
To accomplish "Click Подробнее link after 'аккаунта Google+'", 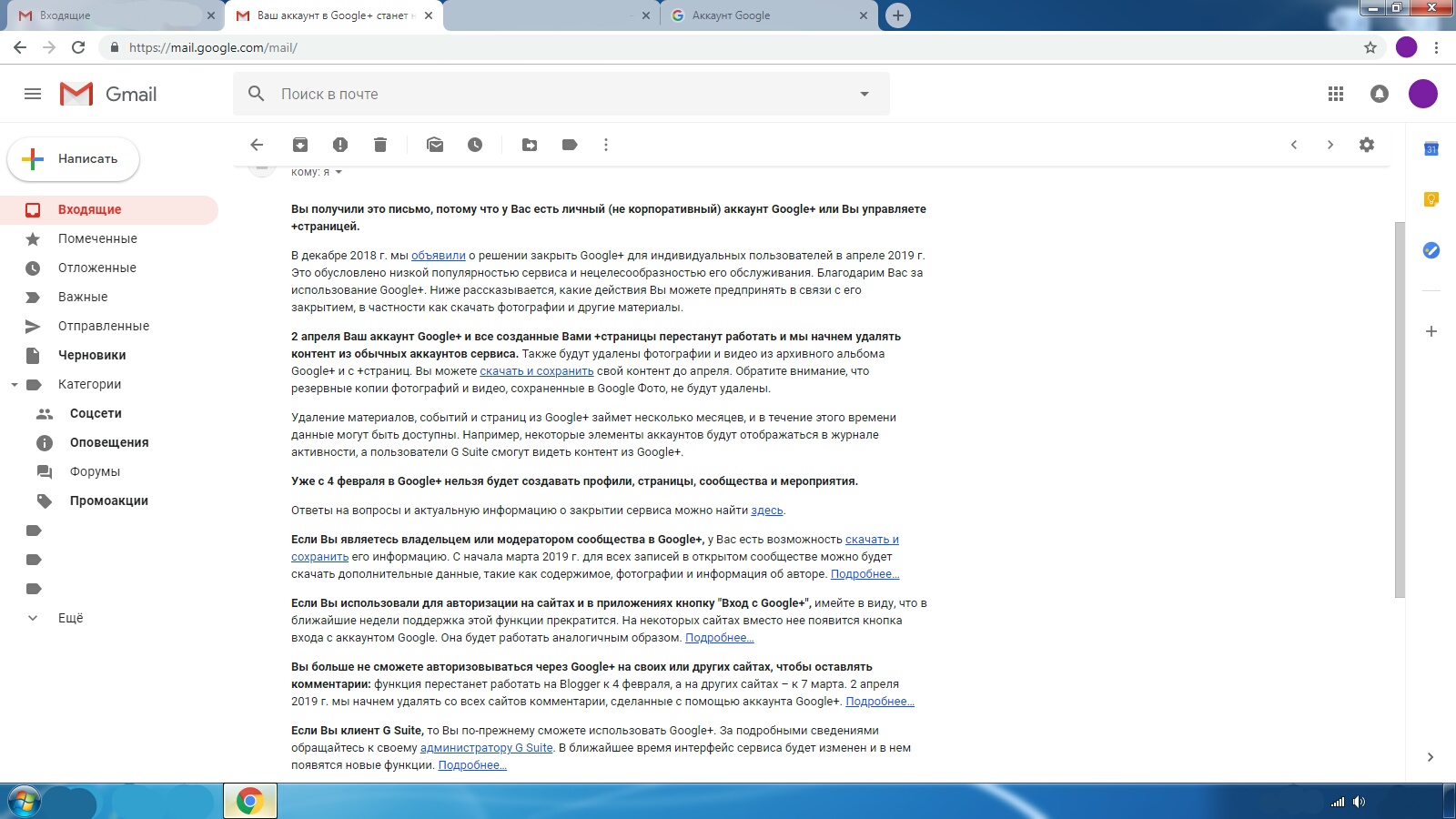I will (880, 702).
